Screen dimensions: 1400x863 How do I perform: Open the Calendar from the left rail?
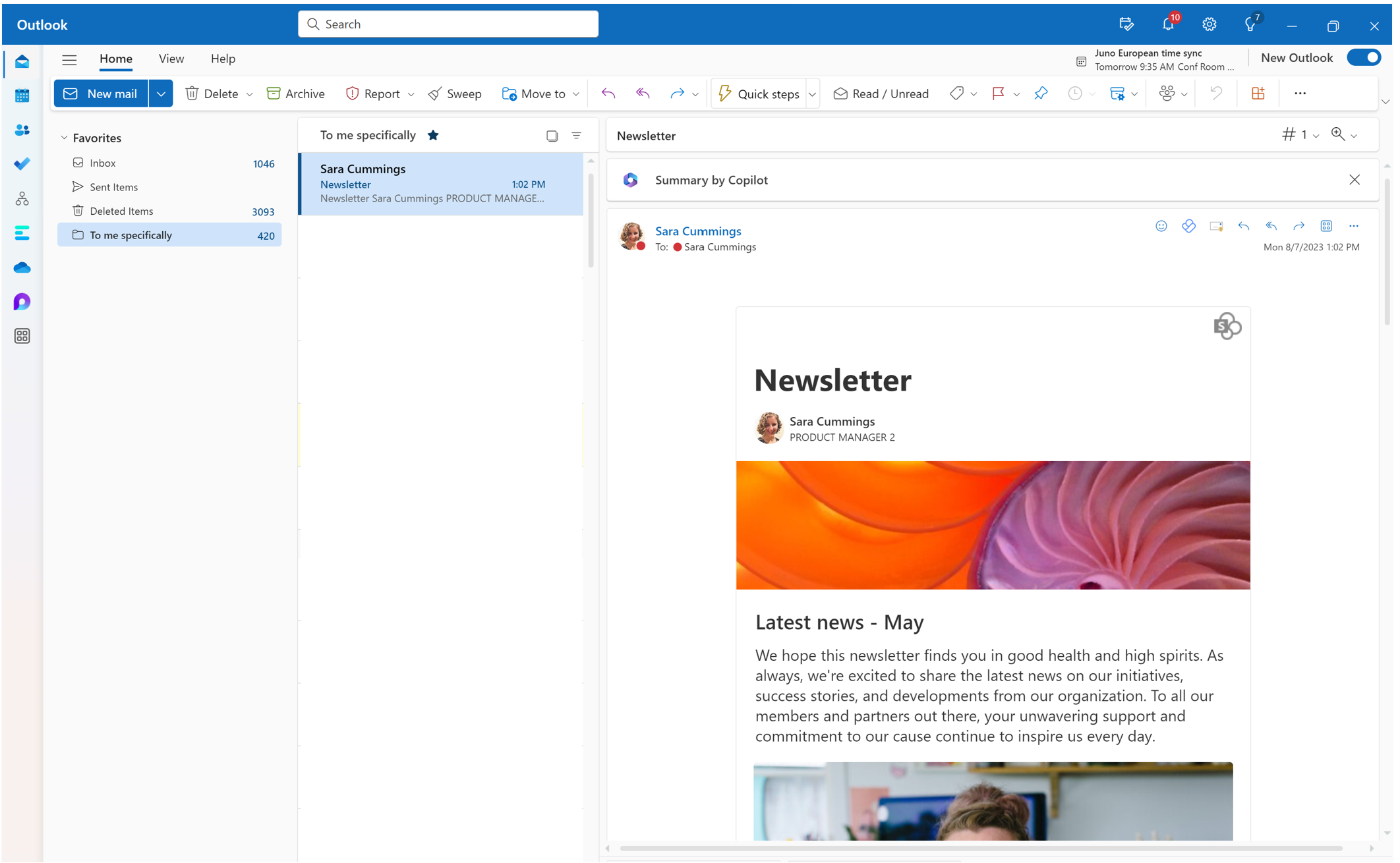tap(22, 96)
